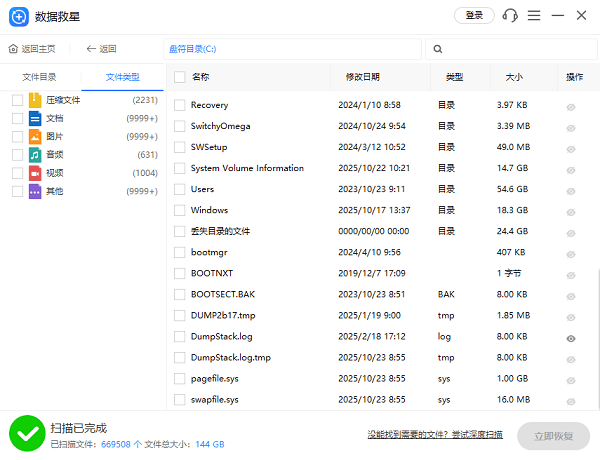600x460 pixels.
Task: Click the pictures category icon
Action: click(35, 136)
